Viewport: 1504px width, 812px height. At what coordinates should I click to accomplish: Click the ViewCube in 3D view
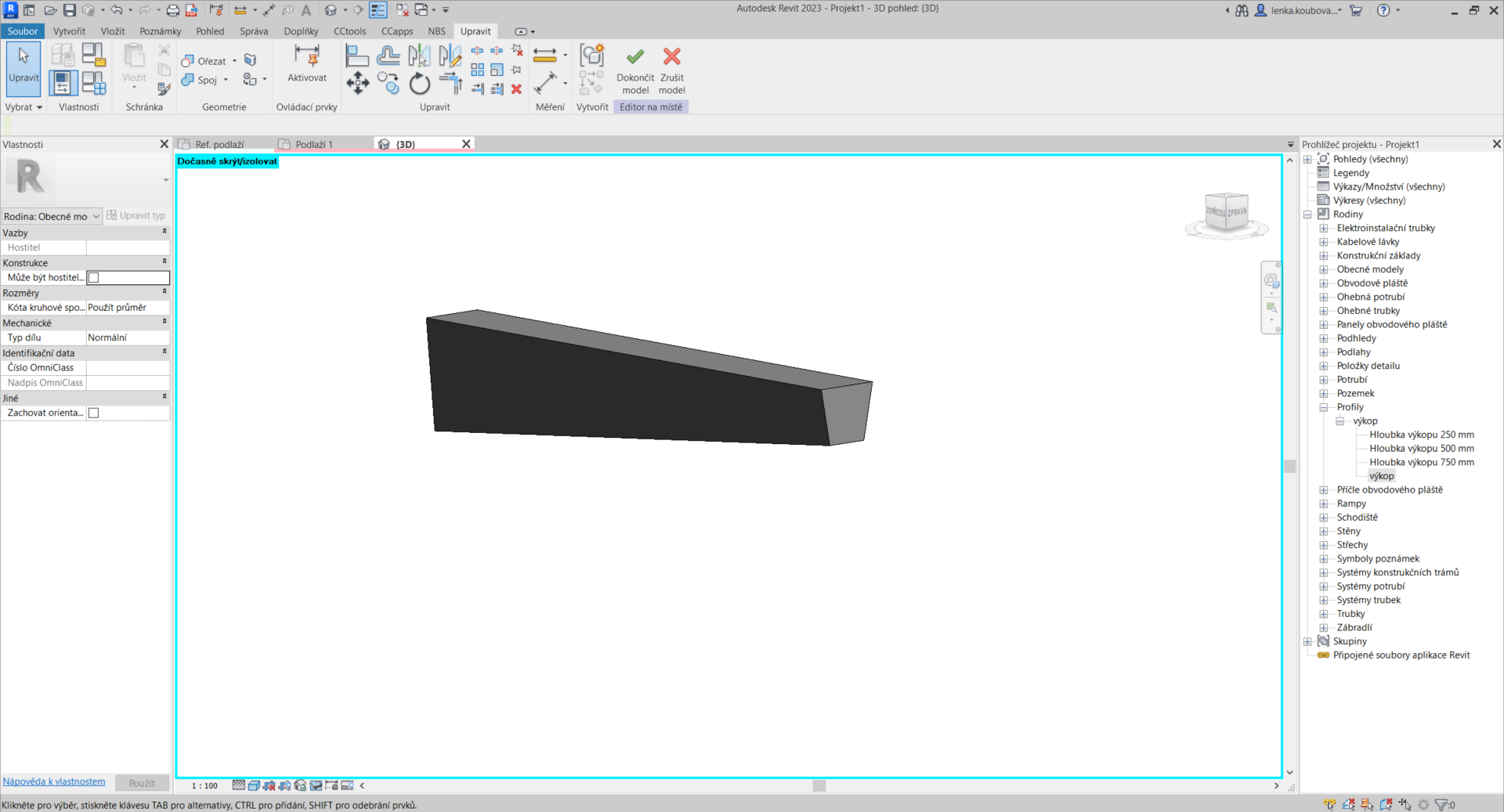tap(1226, 212)
